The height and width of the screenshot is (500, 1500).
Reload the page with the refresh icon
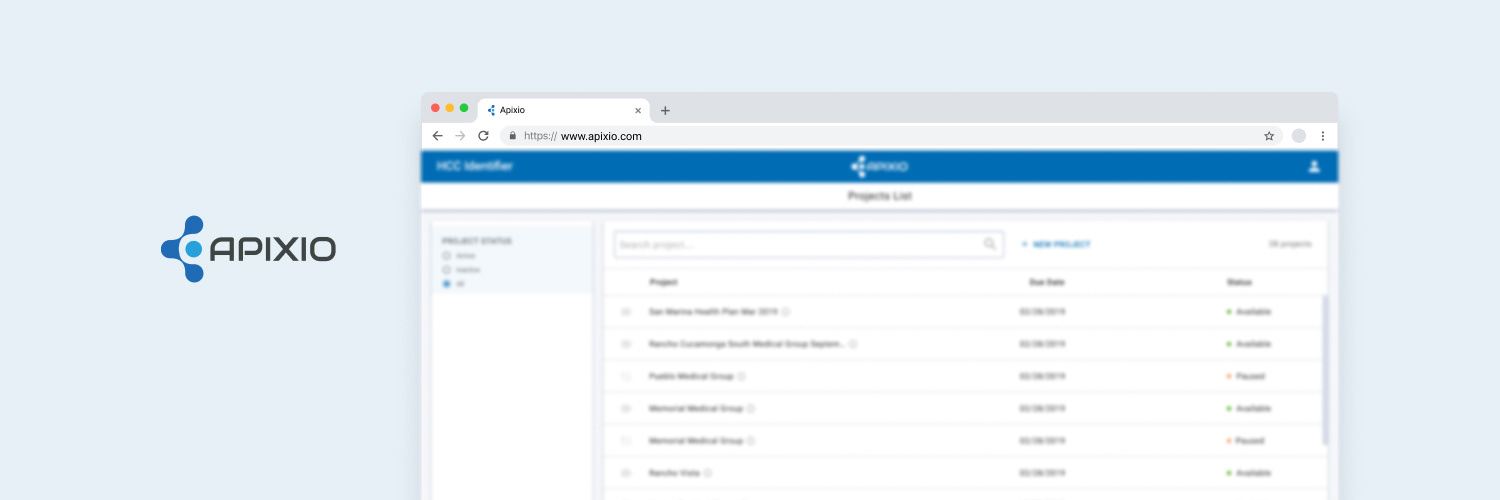pyautogui.click(x=483, y=136)
